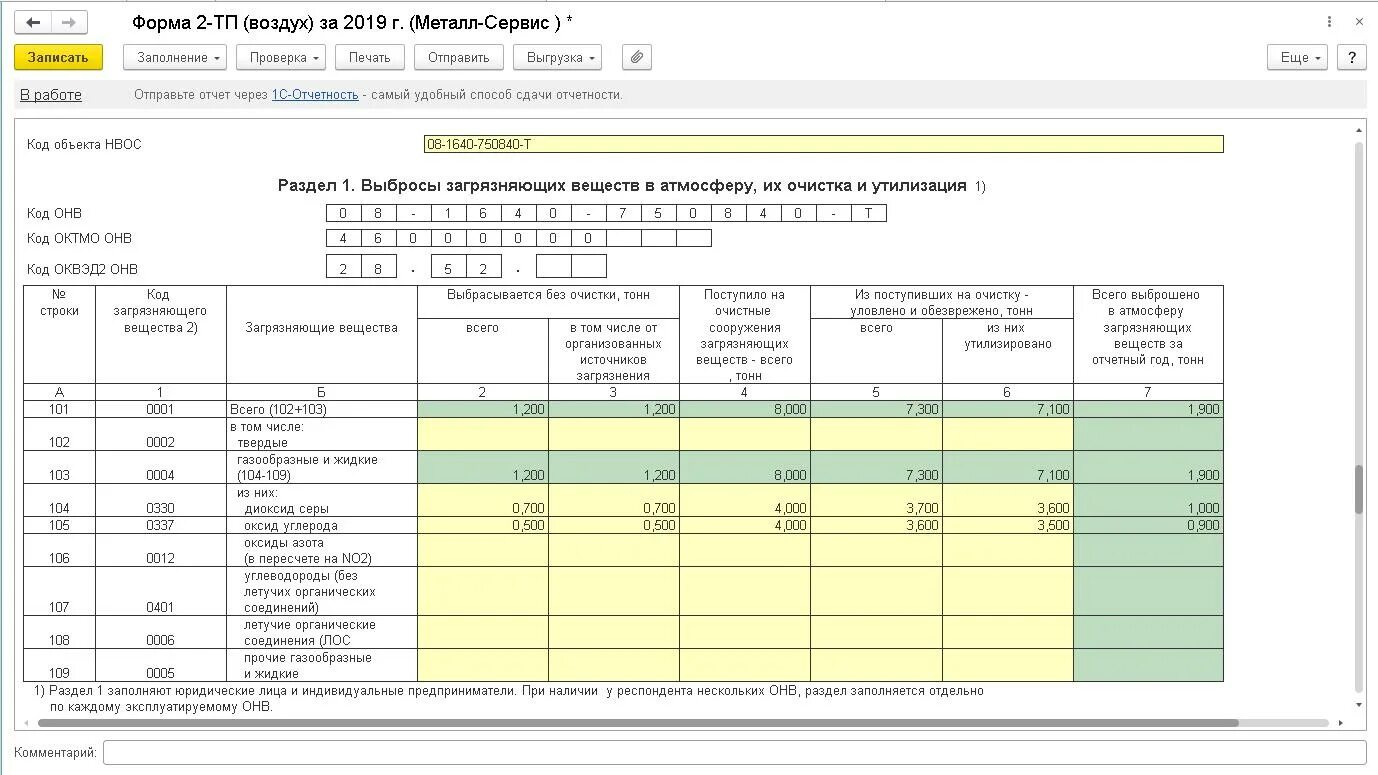Select row 101 column 7 value 1,900

pos(1148,409)
